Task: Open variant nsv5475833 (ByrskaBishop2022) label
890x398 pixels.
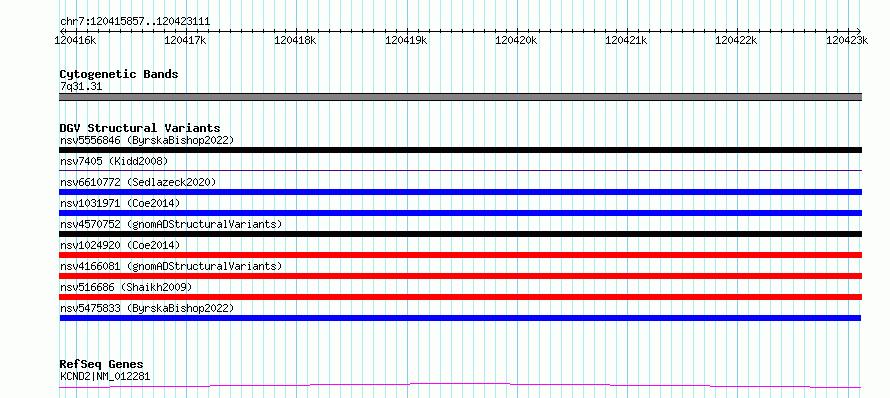Action: (x=147, y=308)
